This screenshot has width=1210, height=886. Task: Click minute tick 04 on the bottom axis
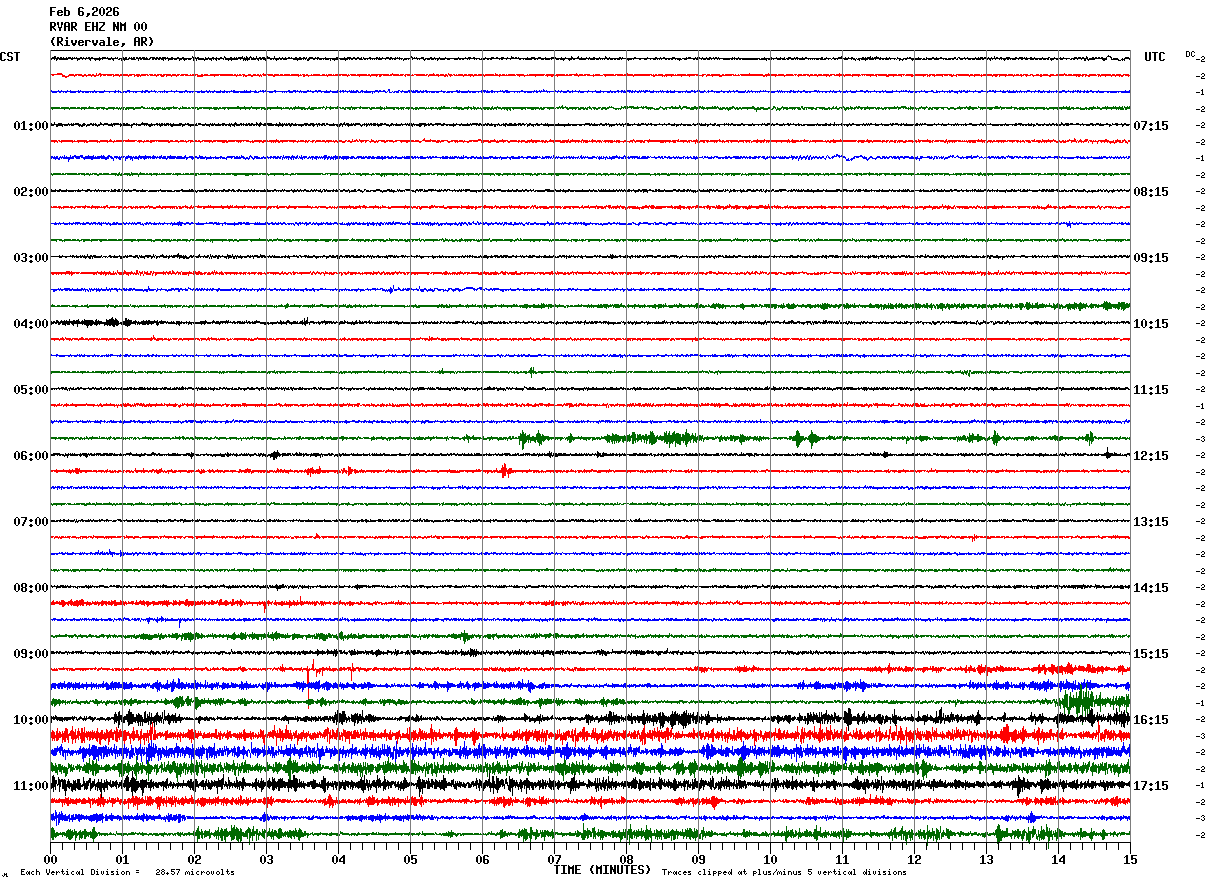(338, 859)
